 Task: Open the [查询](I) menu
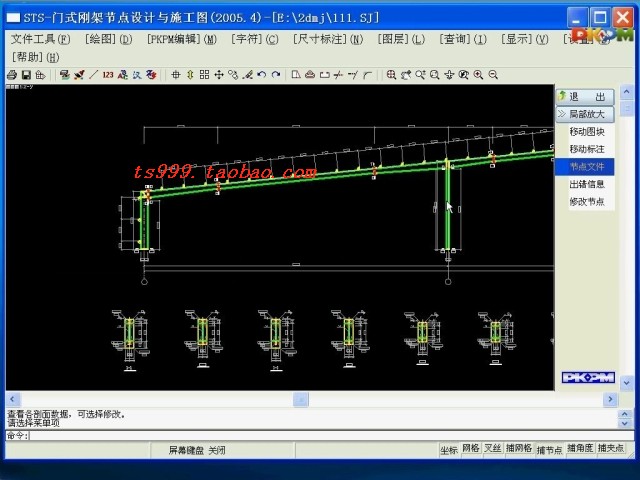tap(463, 39)
